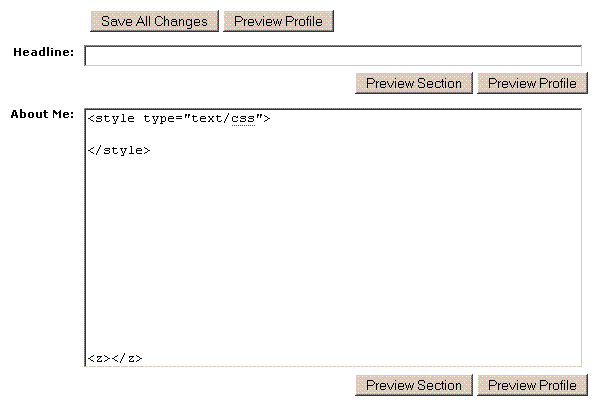
Task: Click the empty middle of About Me textarea
Action: click(x=332, y=250)
